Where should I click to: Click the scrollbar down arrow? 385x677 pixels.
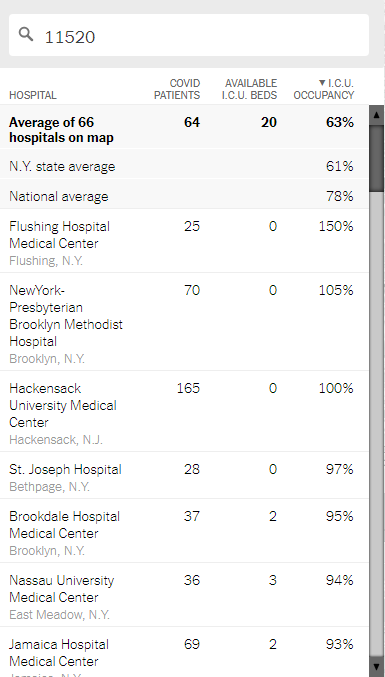point(376,666)
